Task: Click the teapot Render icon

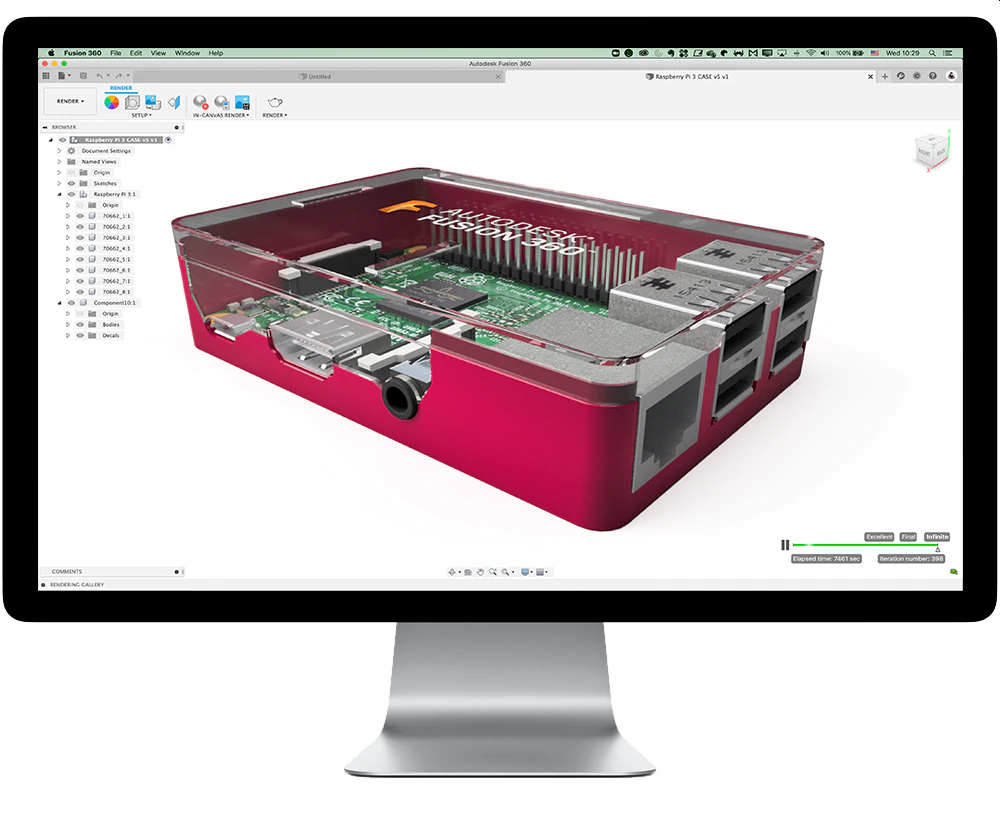Action: point(275,102)
